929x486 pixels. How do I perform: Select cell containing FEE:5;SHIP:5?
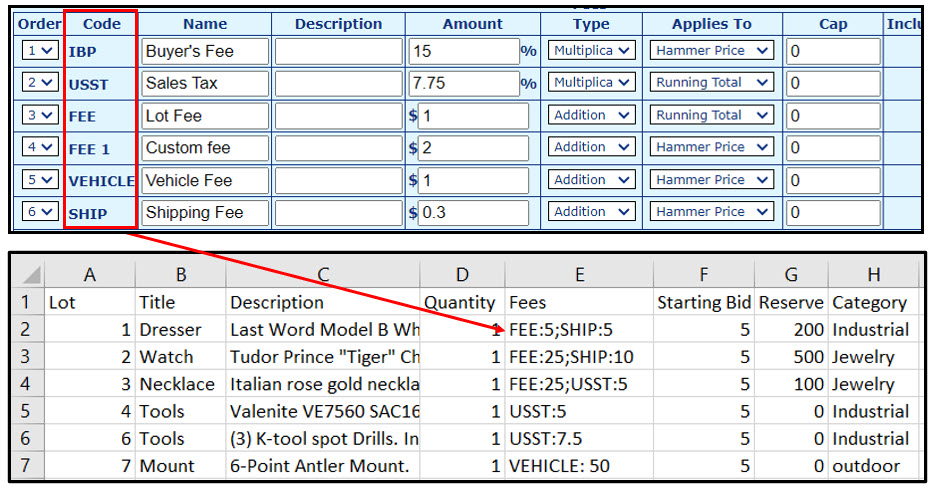click(x=579, y=329)
